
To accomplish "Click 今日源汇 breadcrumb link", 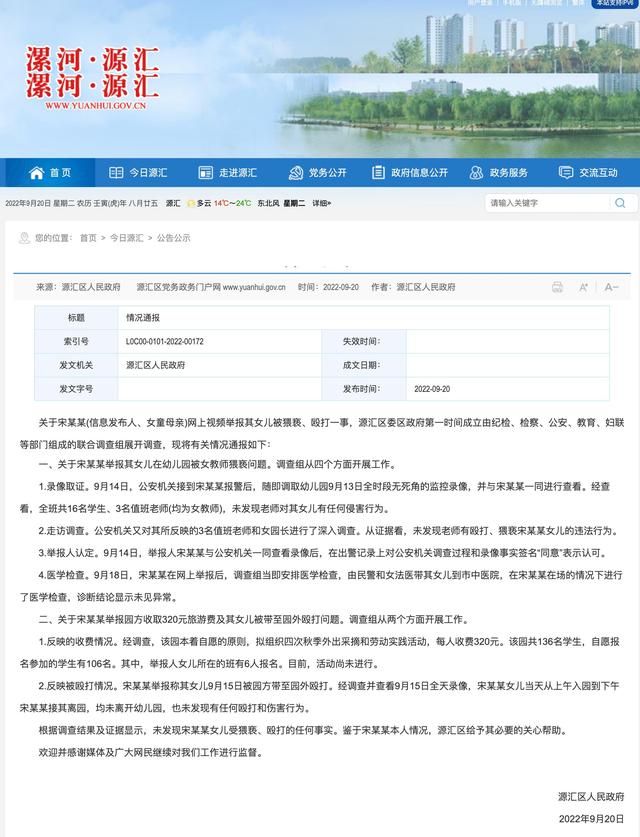I will [126, 238].
